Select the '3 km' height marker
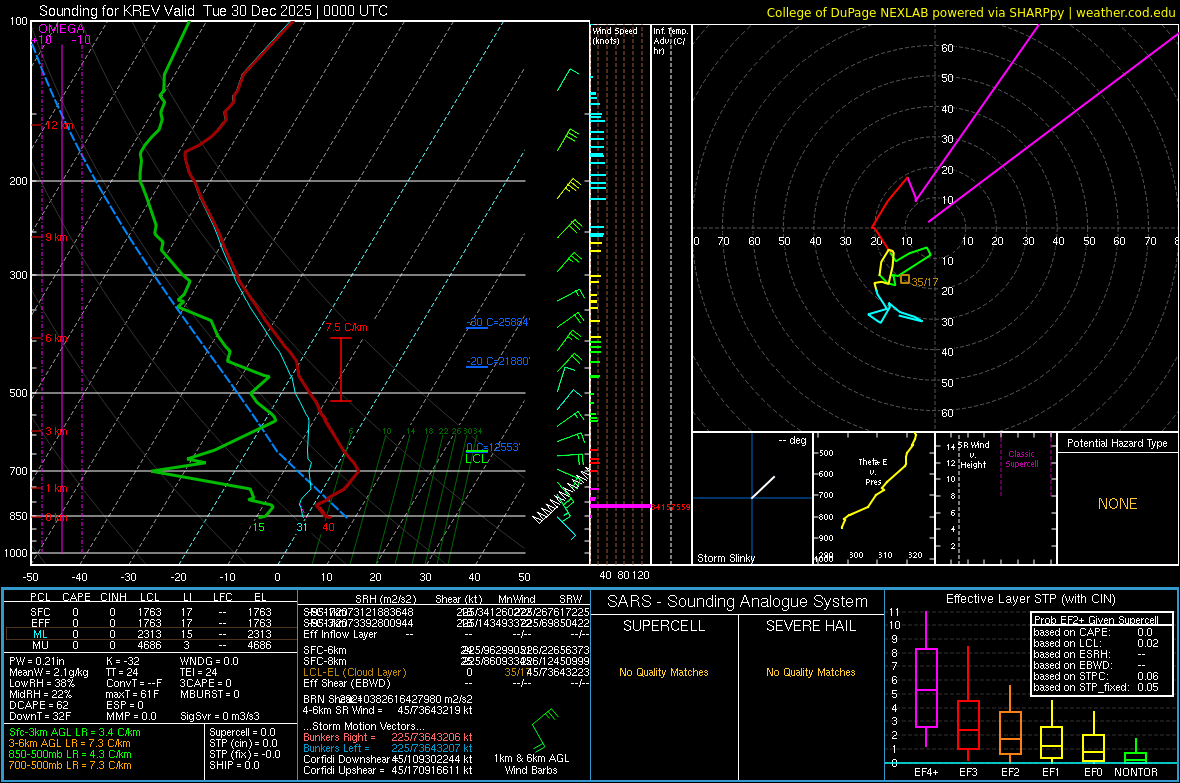Viewport: 1180px width, 783px height. (56, 431)
